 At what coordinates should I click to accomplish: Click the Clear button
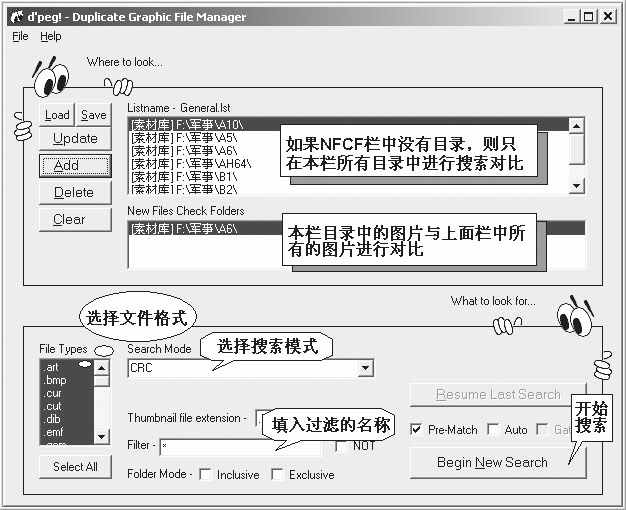tap(75, 219)
